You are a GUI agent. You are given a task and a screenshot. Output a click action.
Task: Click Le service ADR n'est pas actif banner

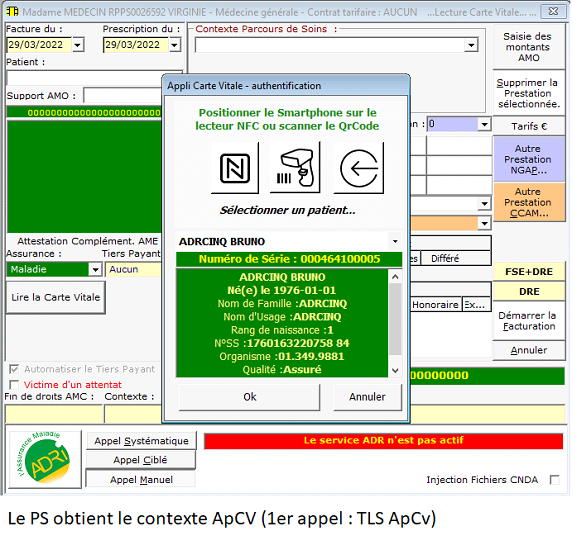tap(383, 441)
